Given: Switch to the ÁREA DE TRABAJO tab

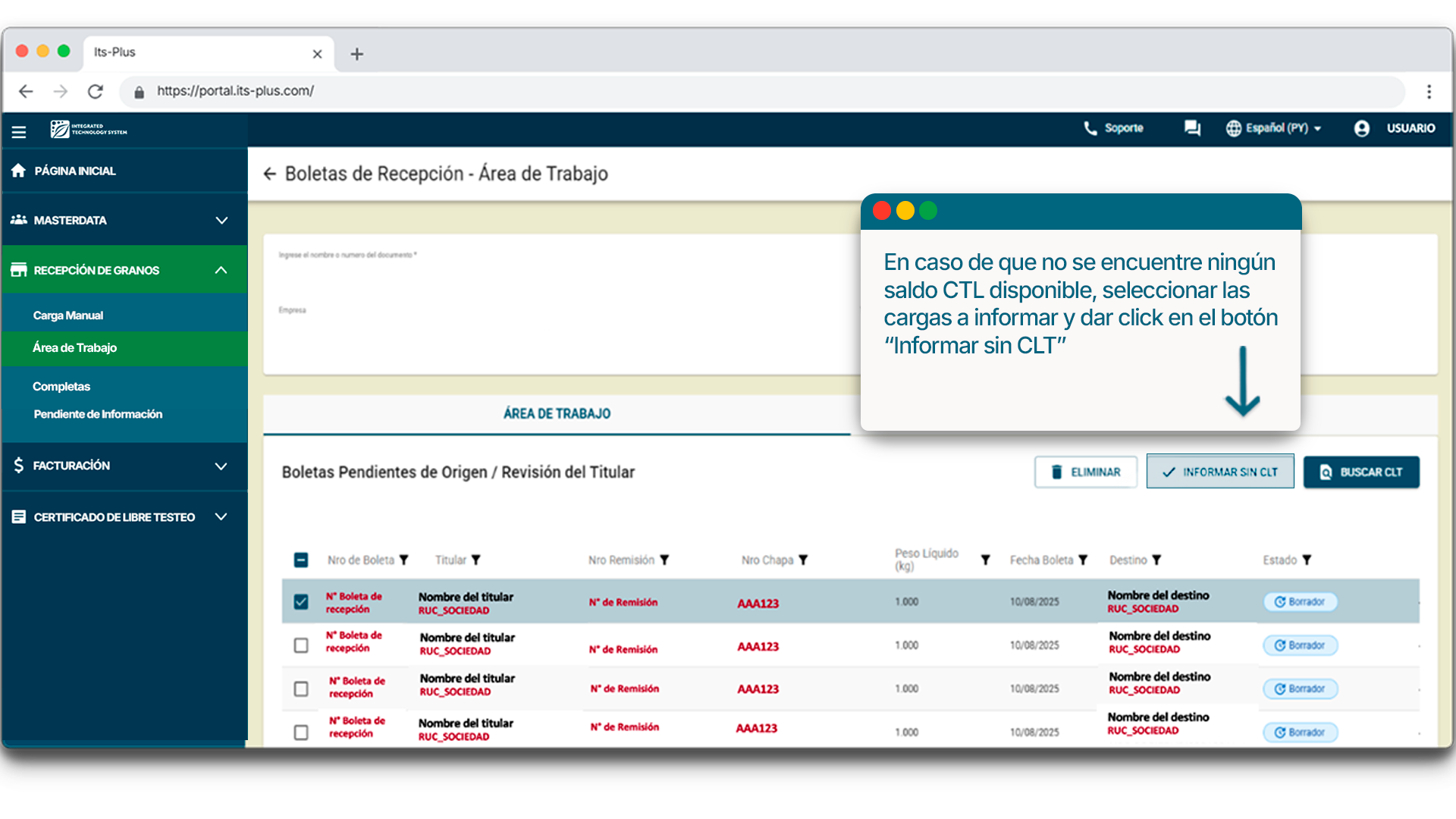Looking at the screenshot, I should [557, 414].
